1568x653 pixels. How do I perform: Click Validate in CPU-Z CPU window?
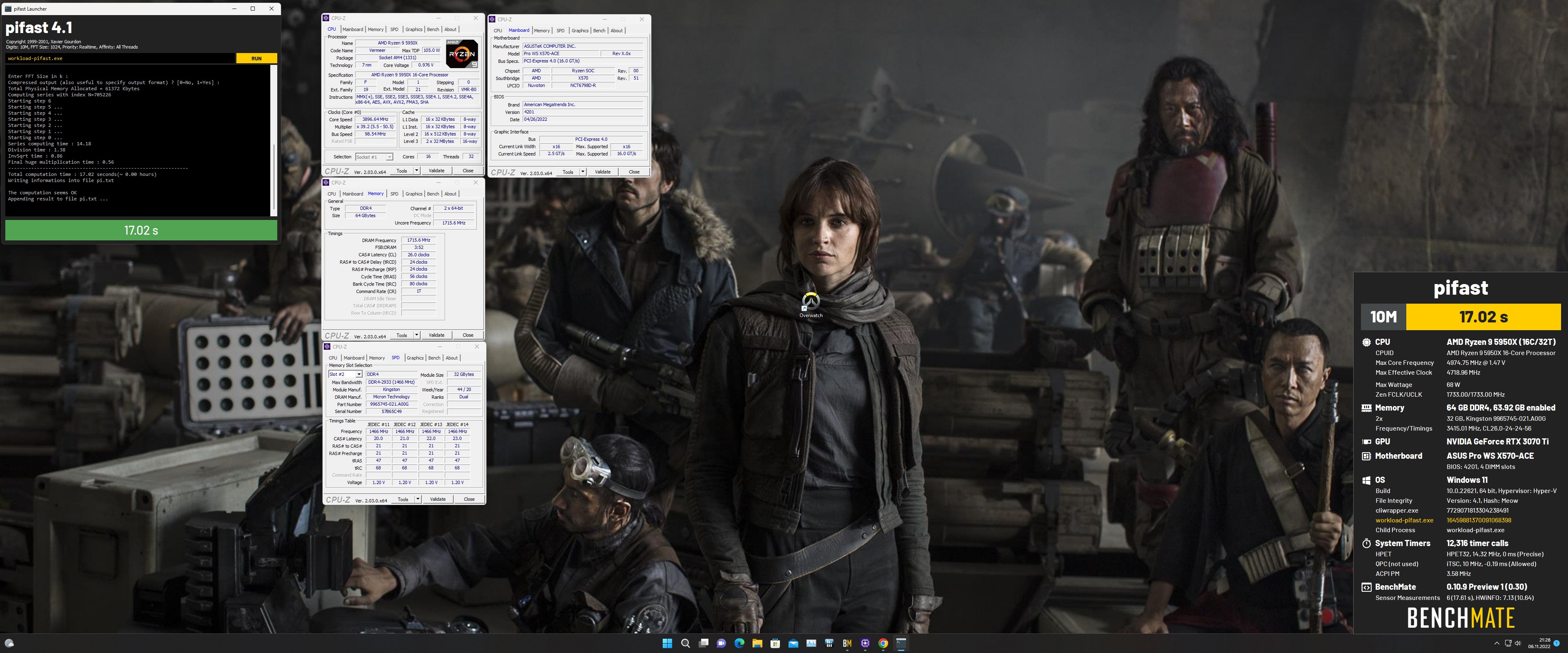(x=437, y=171)
